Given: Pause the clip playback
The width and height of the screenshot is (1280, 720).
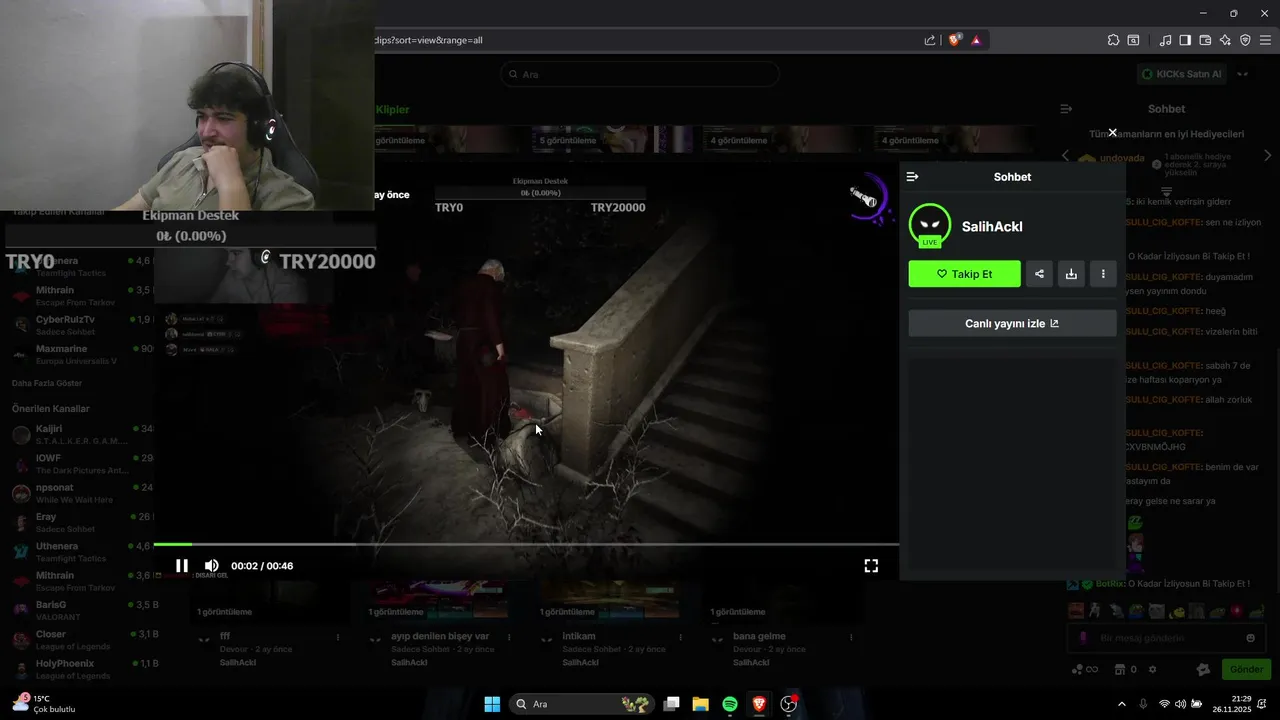Looking at the screenshot, I should click(x=182, y=566).
